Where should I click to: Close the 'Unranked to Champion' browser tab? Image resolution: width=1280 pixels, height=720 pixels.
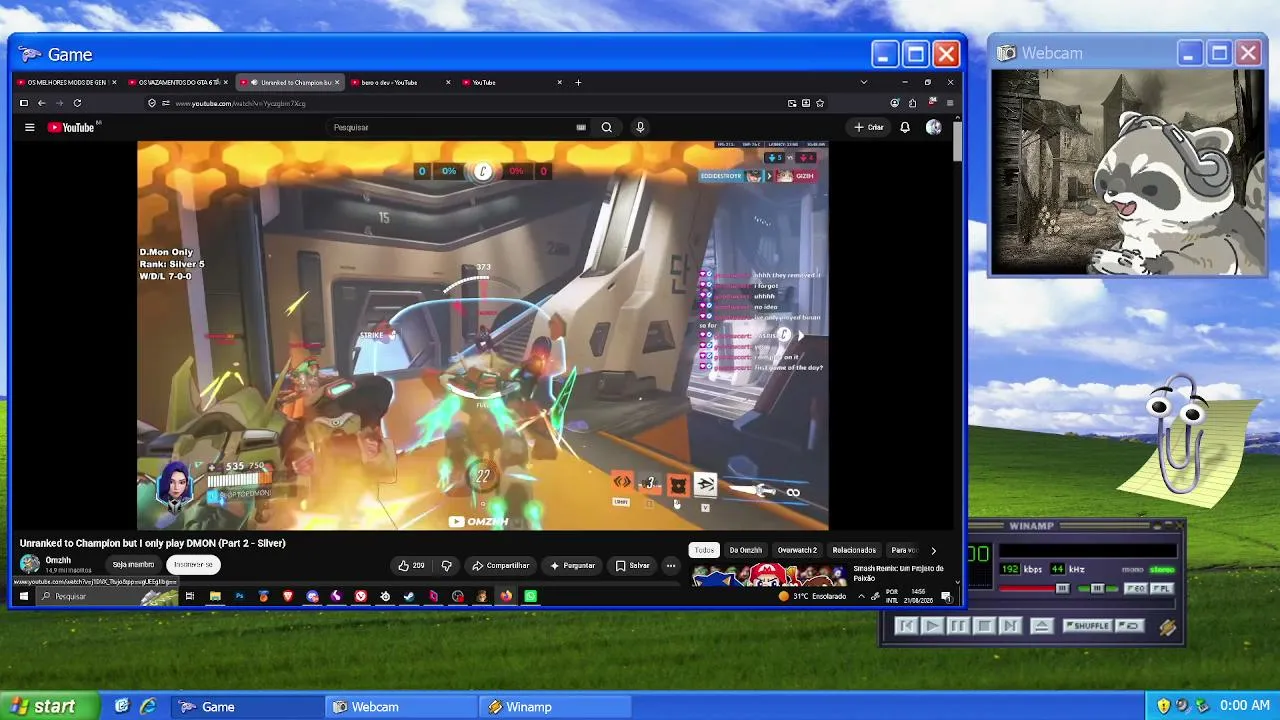[337, 82]
